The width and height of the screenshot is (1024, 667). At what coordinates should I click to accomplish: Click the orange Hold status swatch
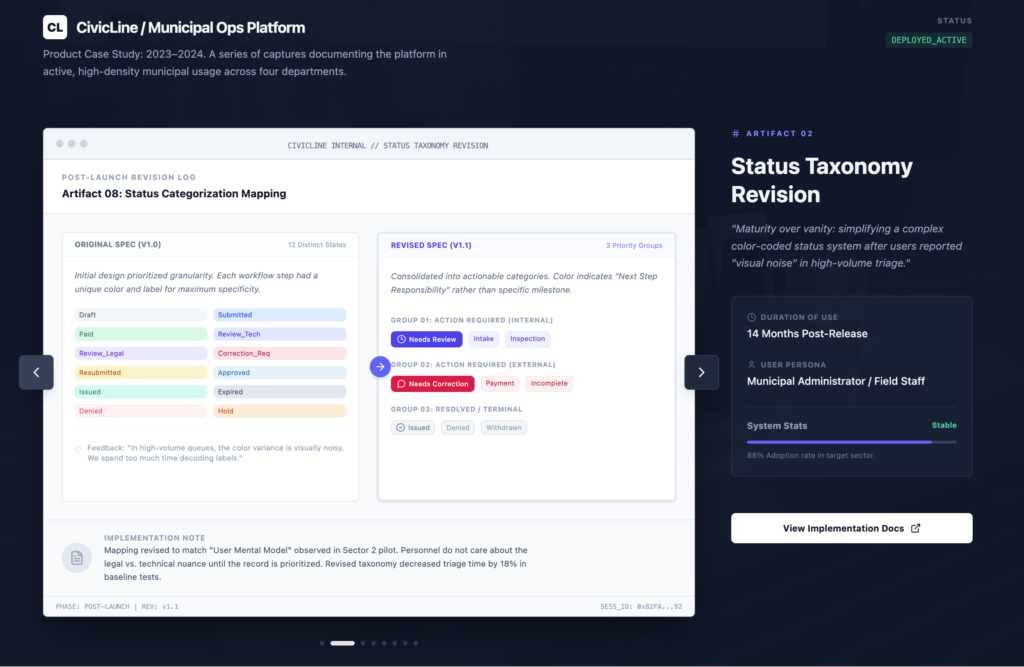coord(280,411)
